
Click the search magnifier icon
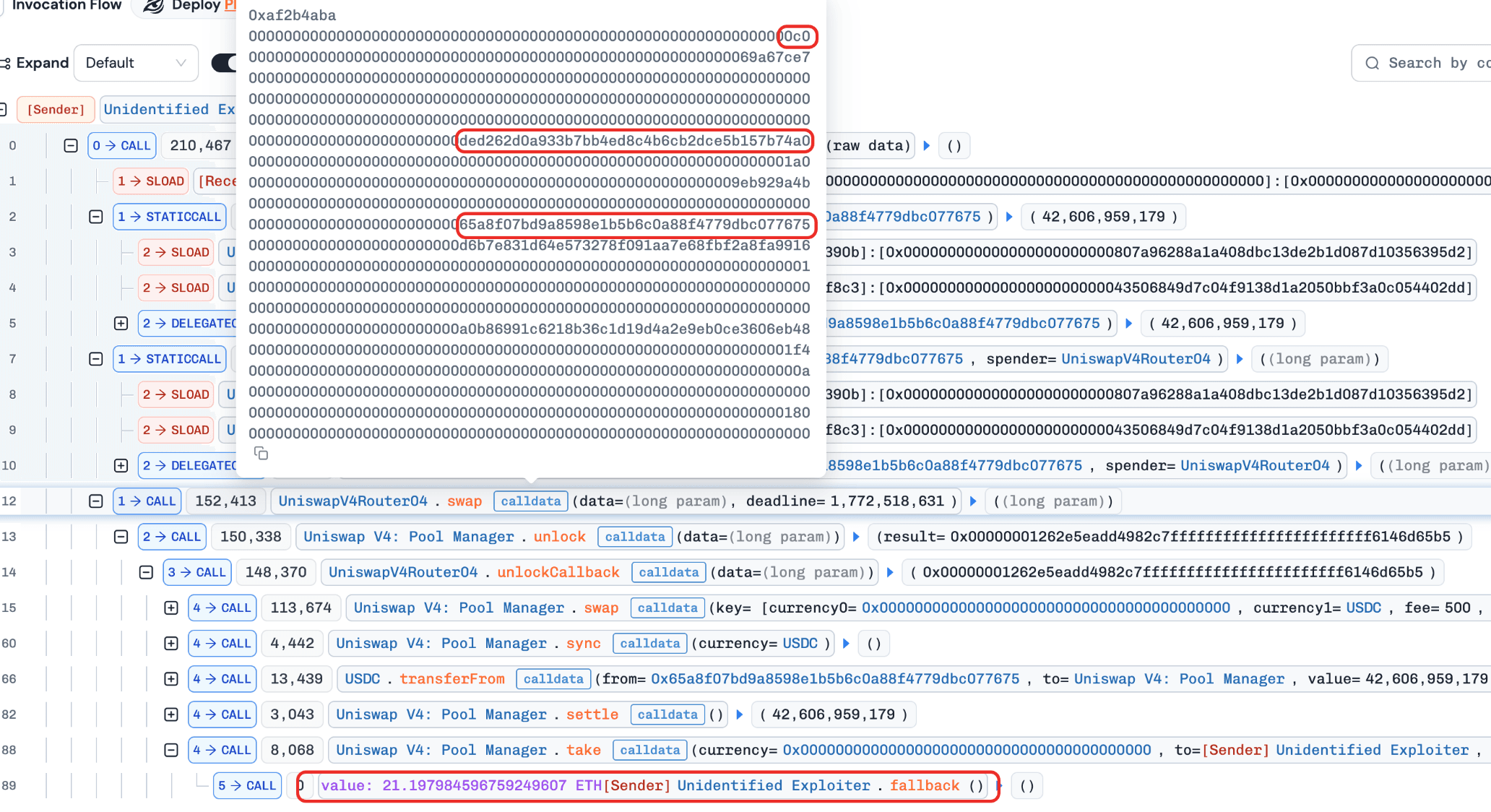pos(1372,64)
